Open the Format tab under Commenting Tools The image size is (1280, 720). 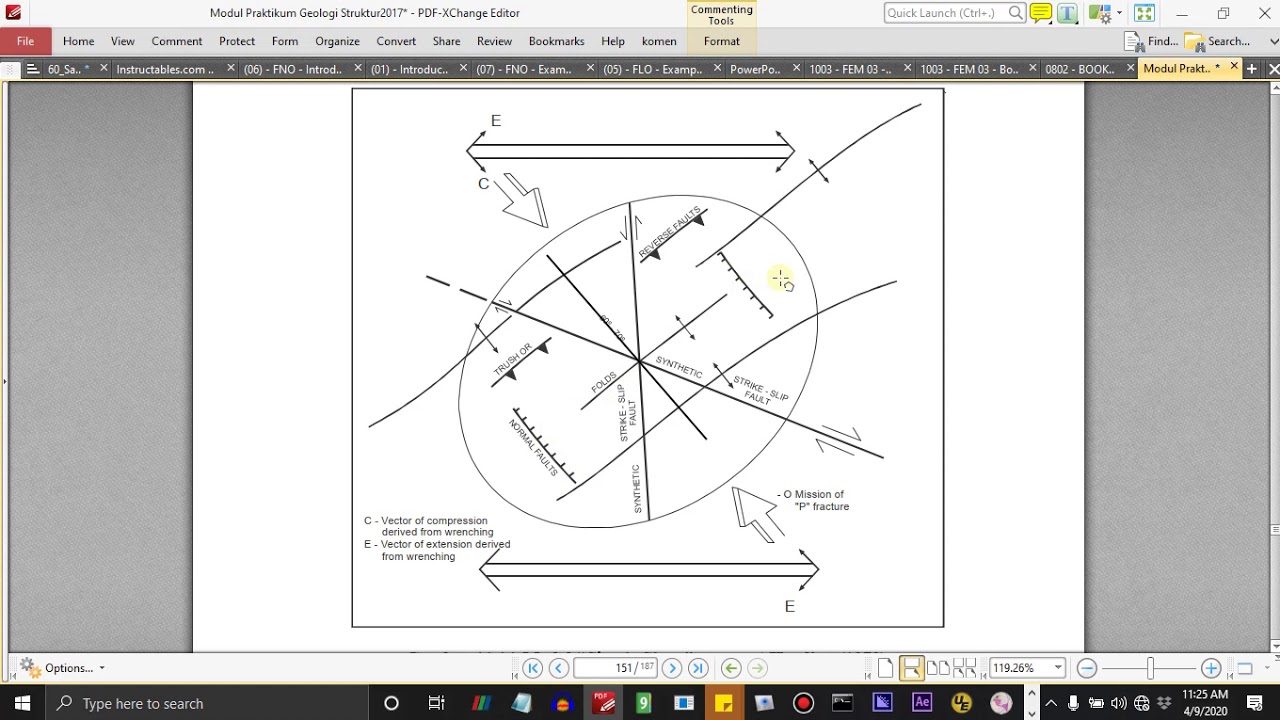pos(722,41)
